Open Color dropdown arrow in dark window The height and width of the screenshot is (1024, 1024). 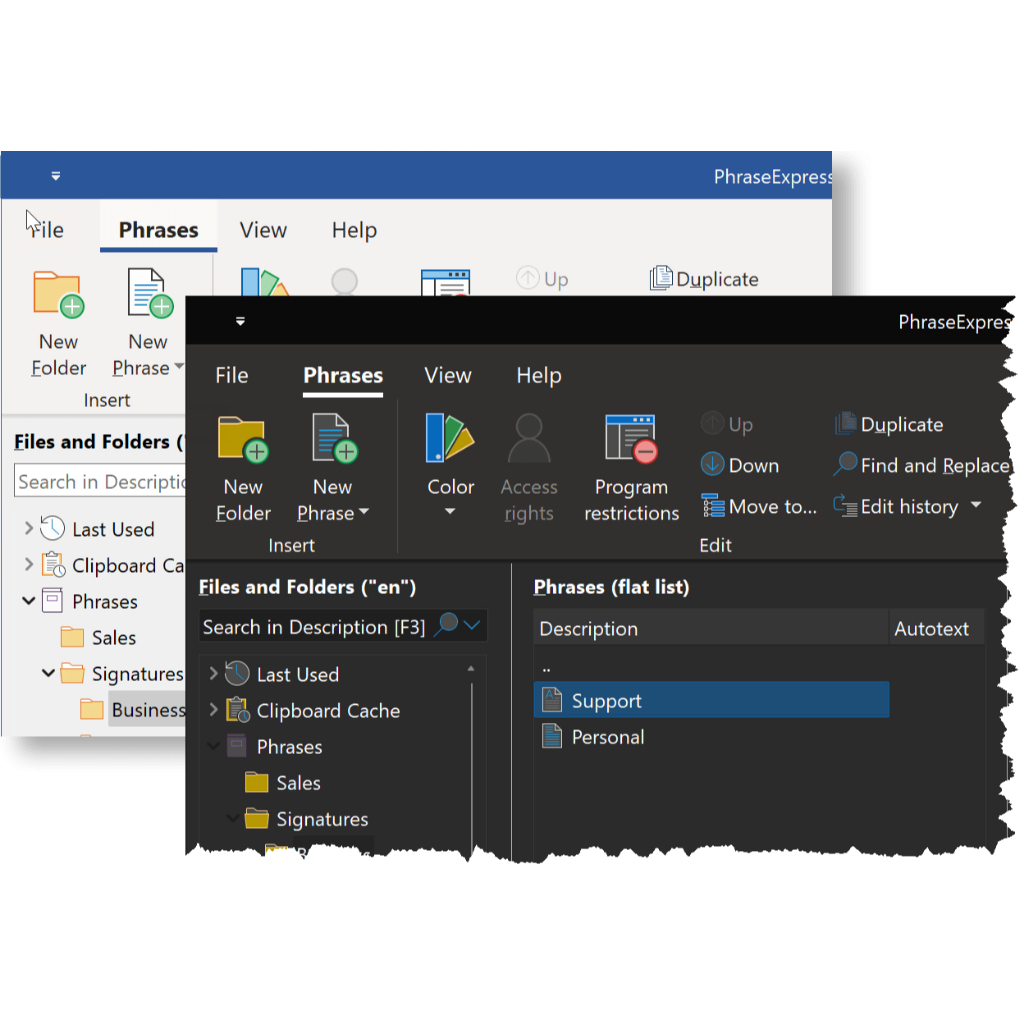click(450, 511)
